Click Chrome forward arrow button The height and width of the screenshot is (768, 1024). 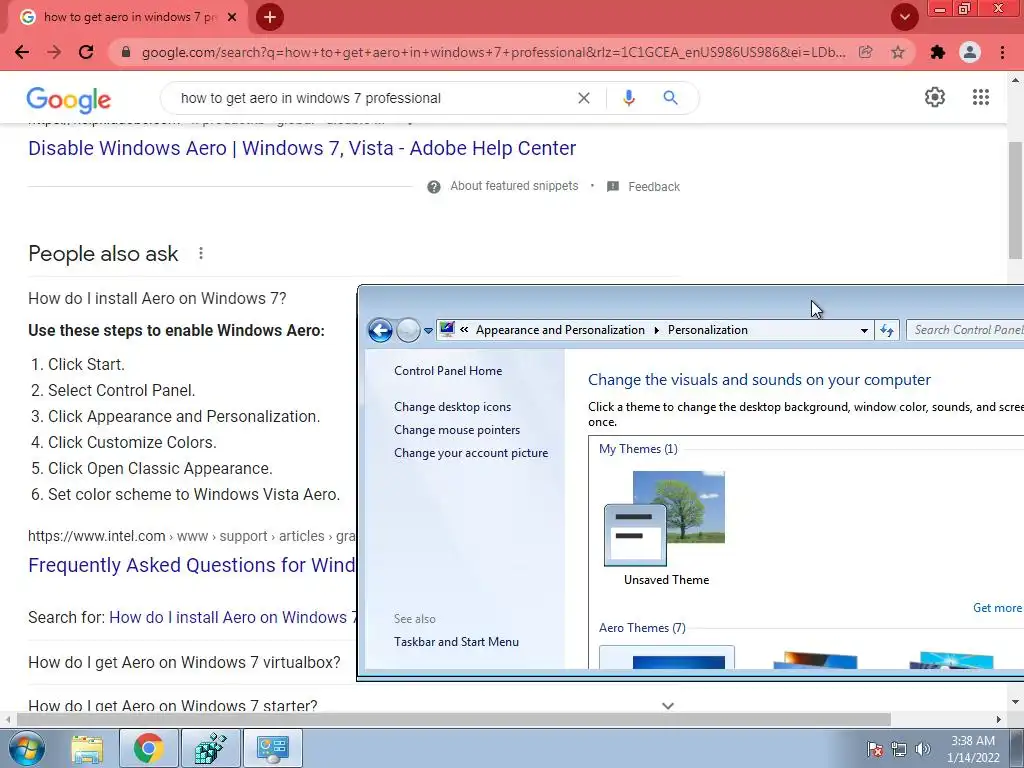point(54,52)
